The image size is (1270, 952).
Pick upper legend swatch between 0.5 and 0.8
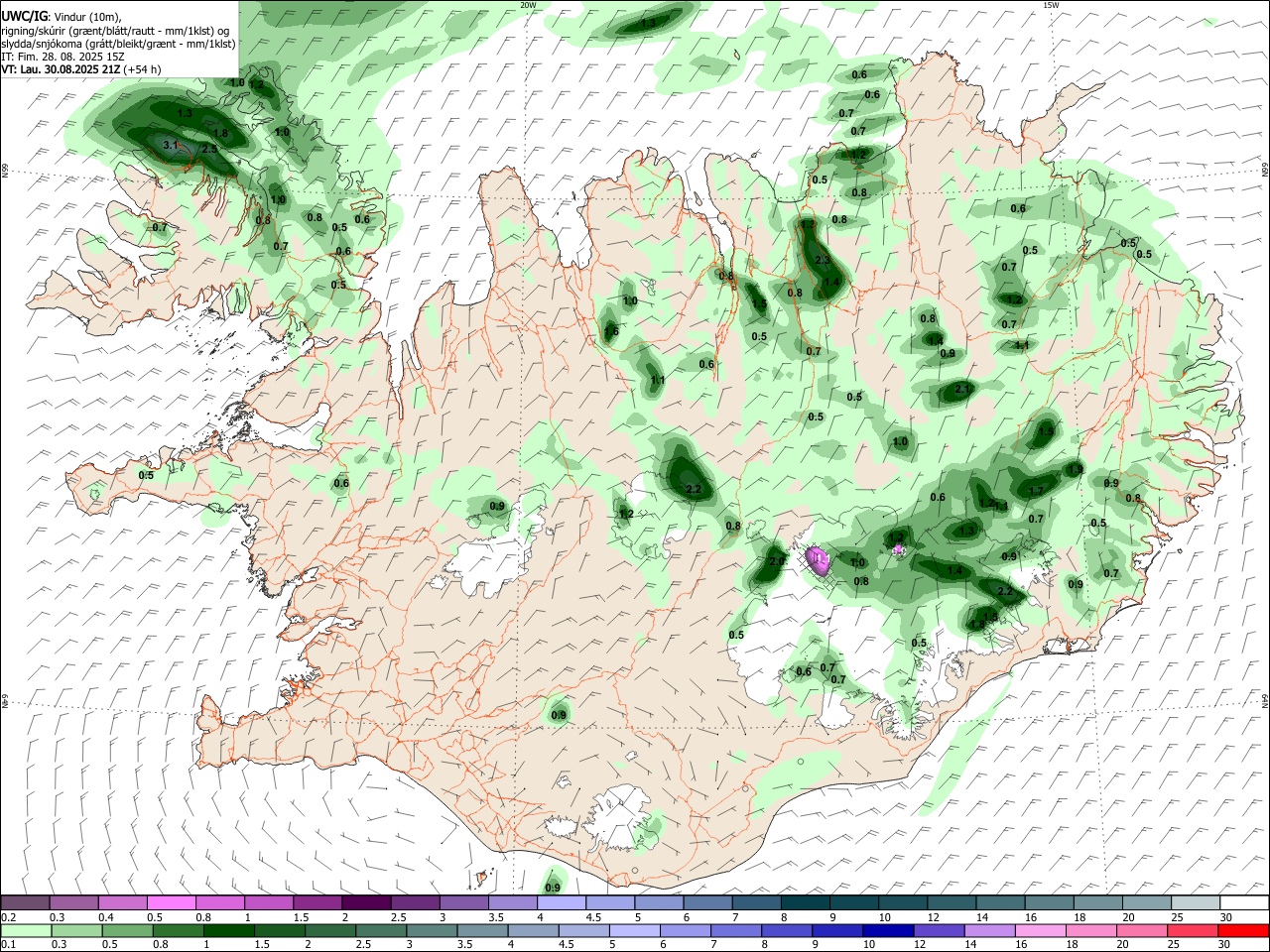[172, 902]
